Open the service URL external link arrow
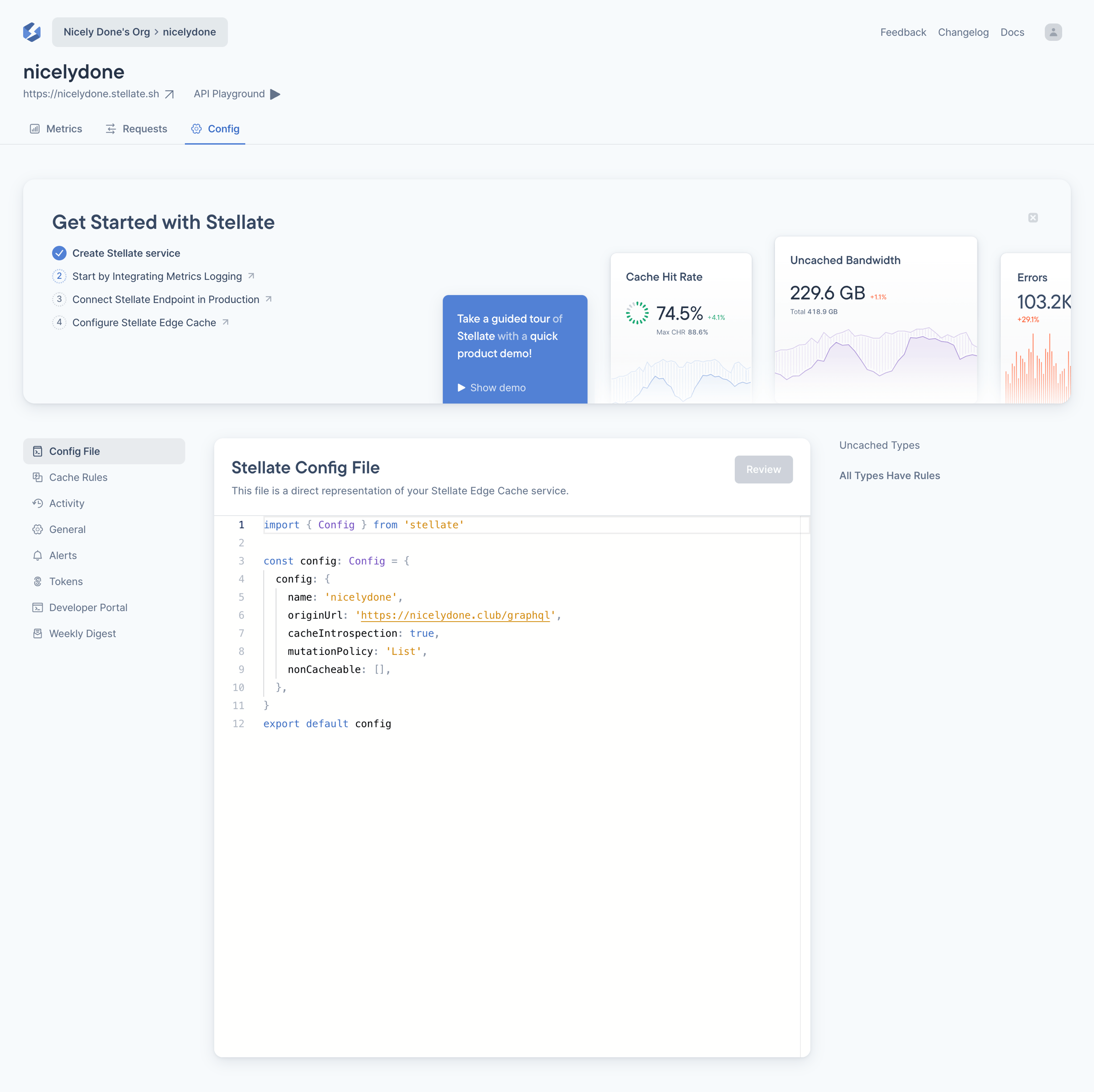This screenshot has width=1094, height=1092. pyautogui.click(x=169, y=94)
